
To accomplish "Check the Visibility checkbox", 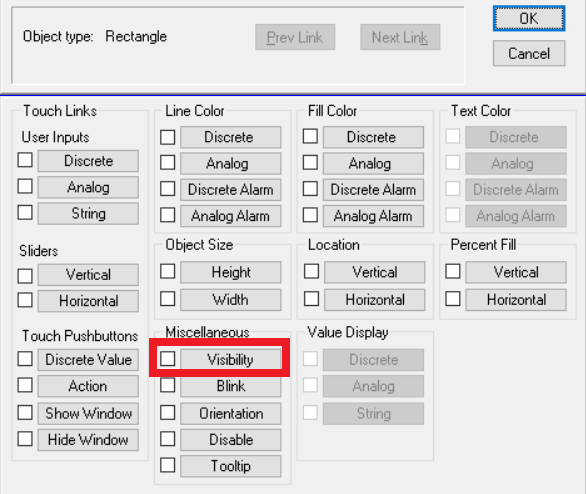I will click(x=167, y=359).
